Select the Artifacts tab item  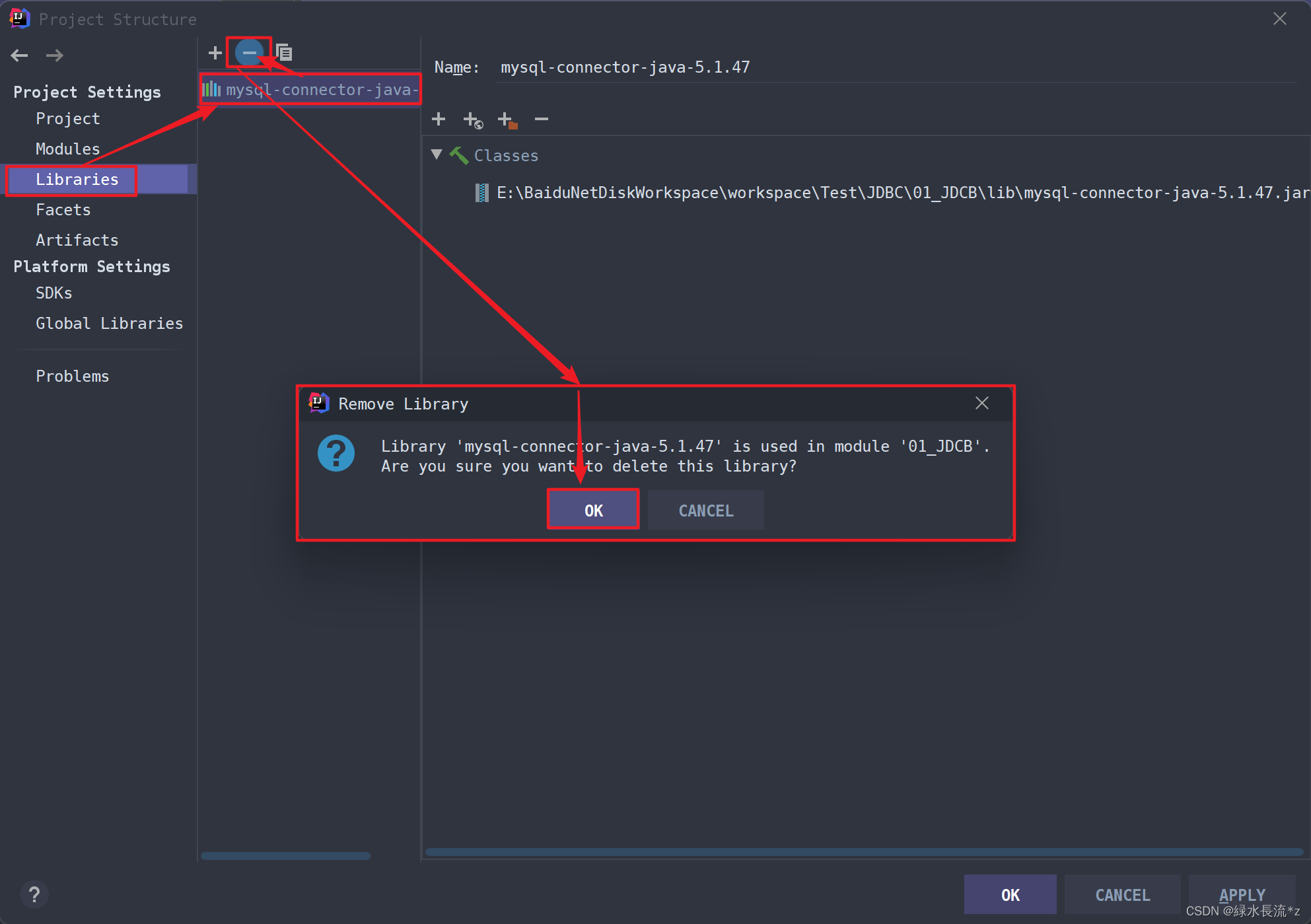tap(77, 239)
